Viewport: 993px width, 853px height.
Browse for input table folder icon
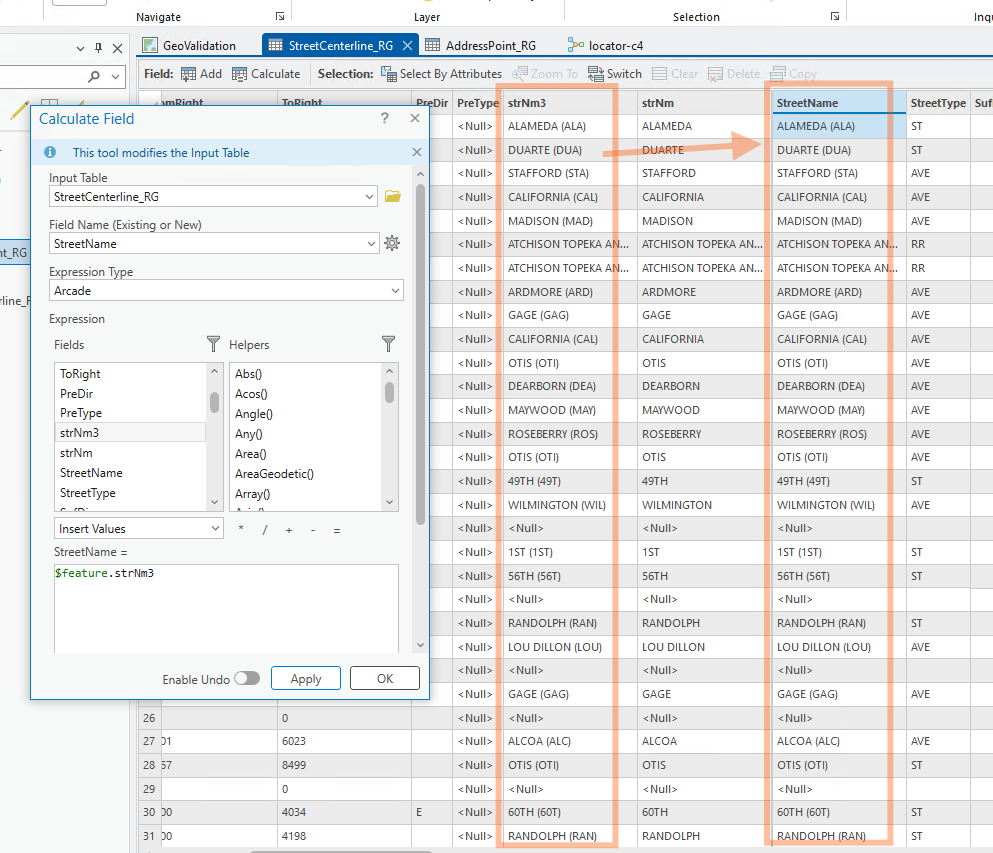tap(392, 197)
